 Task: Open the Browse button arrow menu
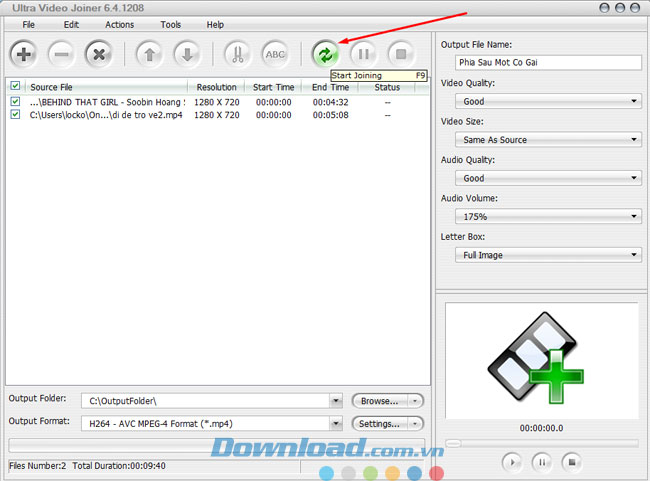click(x=415, y=401)
